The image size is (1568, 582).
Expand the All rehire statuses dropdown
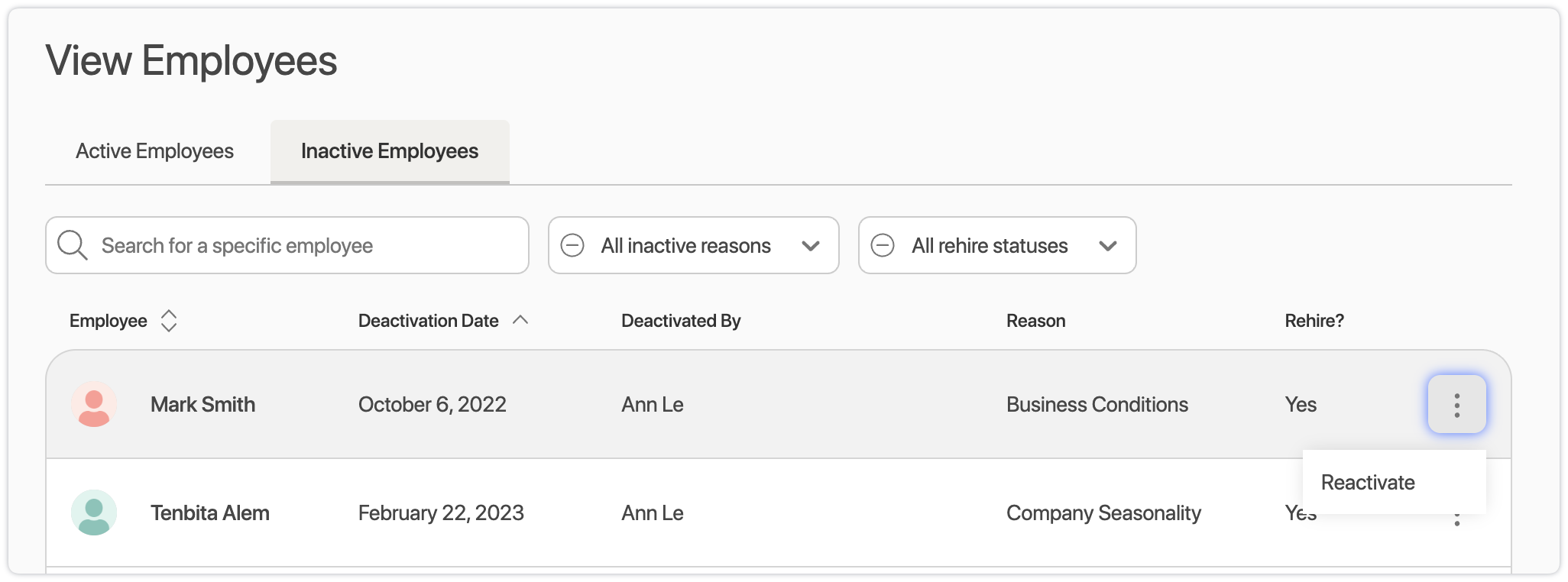pyautogui.click(x=989, y=245)
